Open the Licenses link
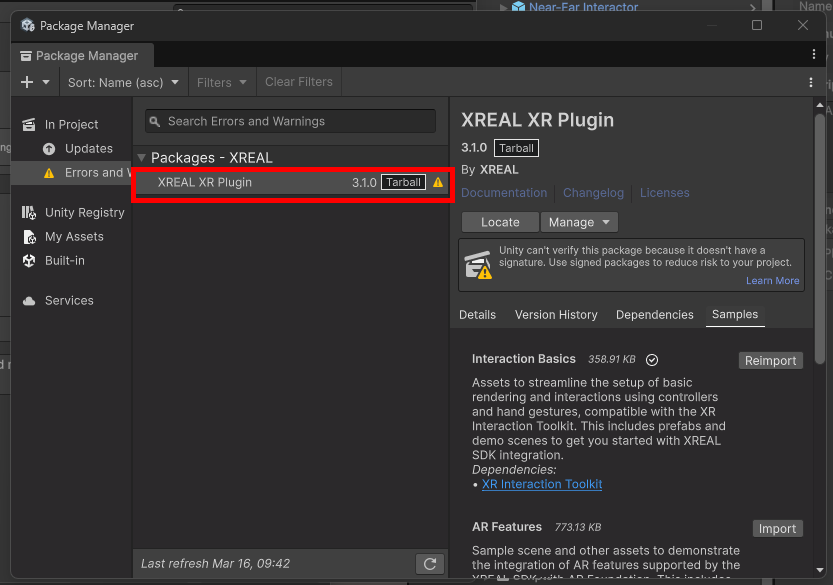Viewport: 833px width, 585px height. 664,193
